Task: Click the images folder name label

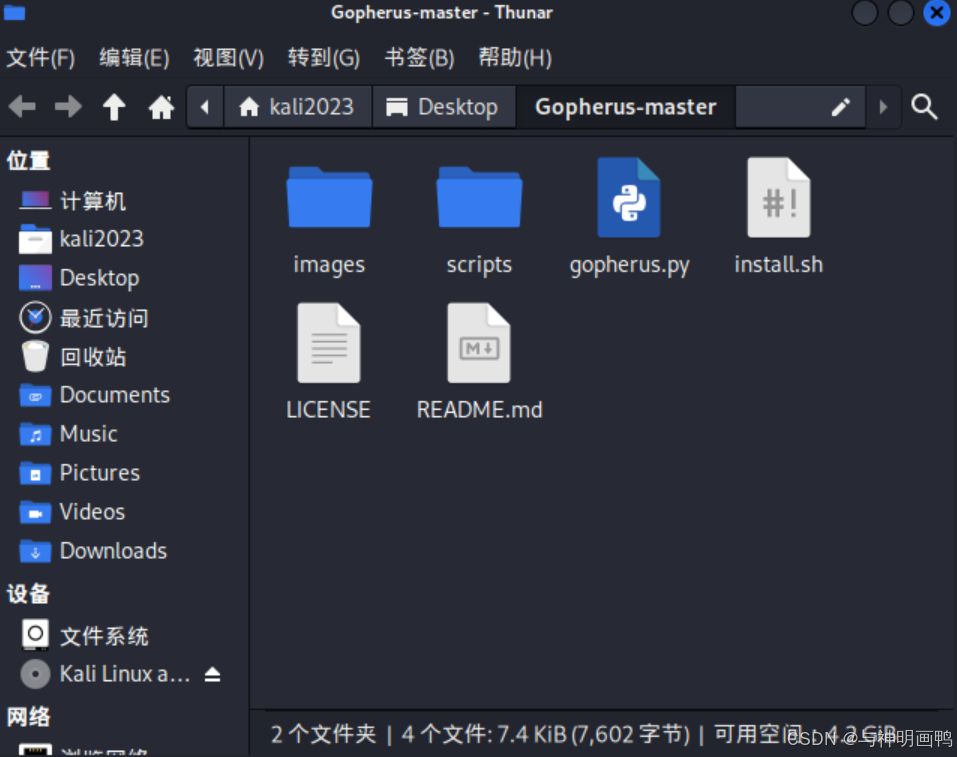Action: (x=329, y=264)
